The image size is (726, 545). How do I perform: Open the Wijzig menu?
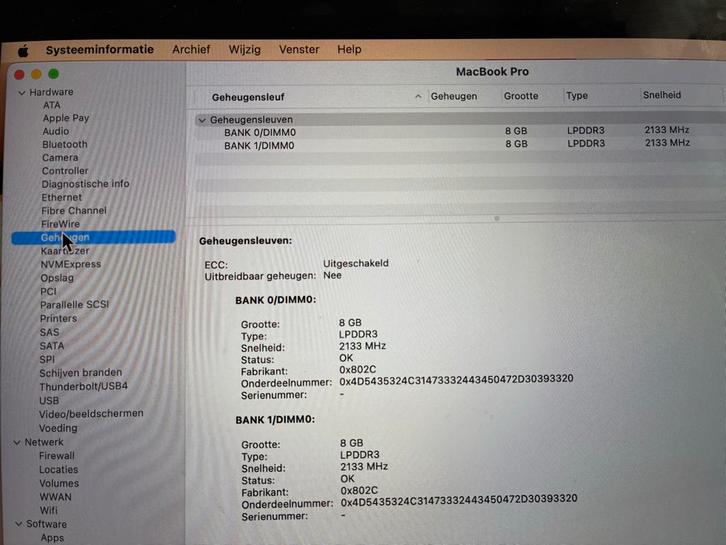click(244, 49)
